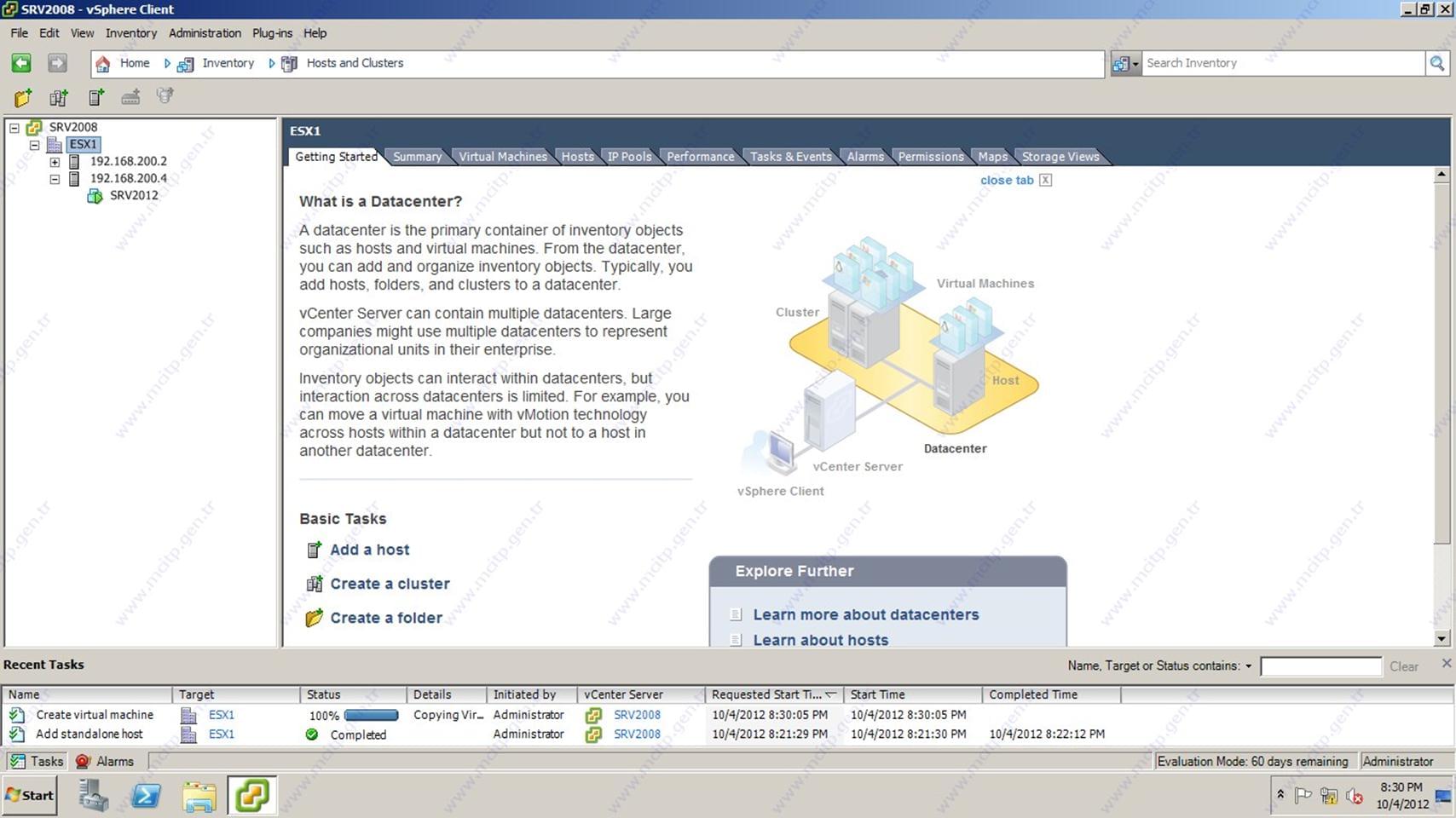This screenshot has height=818, width=1456.
Task: Click the ESX1 datacenter icon in tree
Action: 55,145
